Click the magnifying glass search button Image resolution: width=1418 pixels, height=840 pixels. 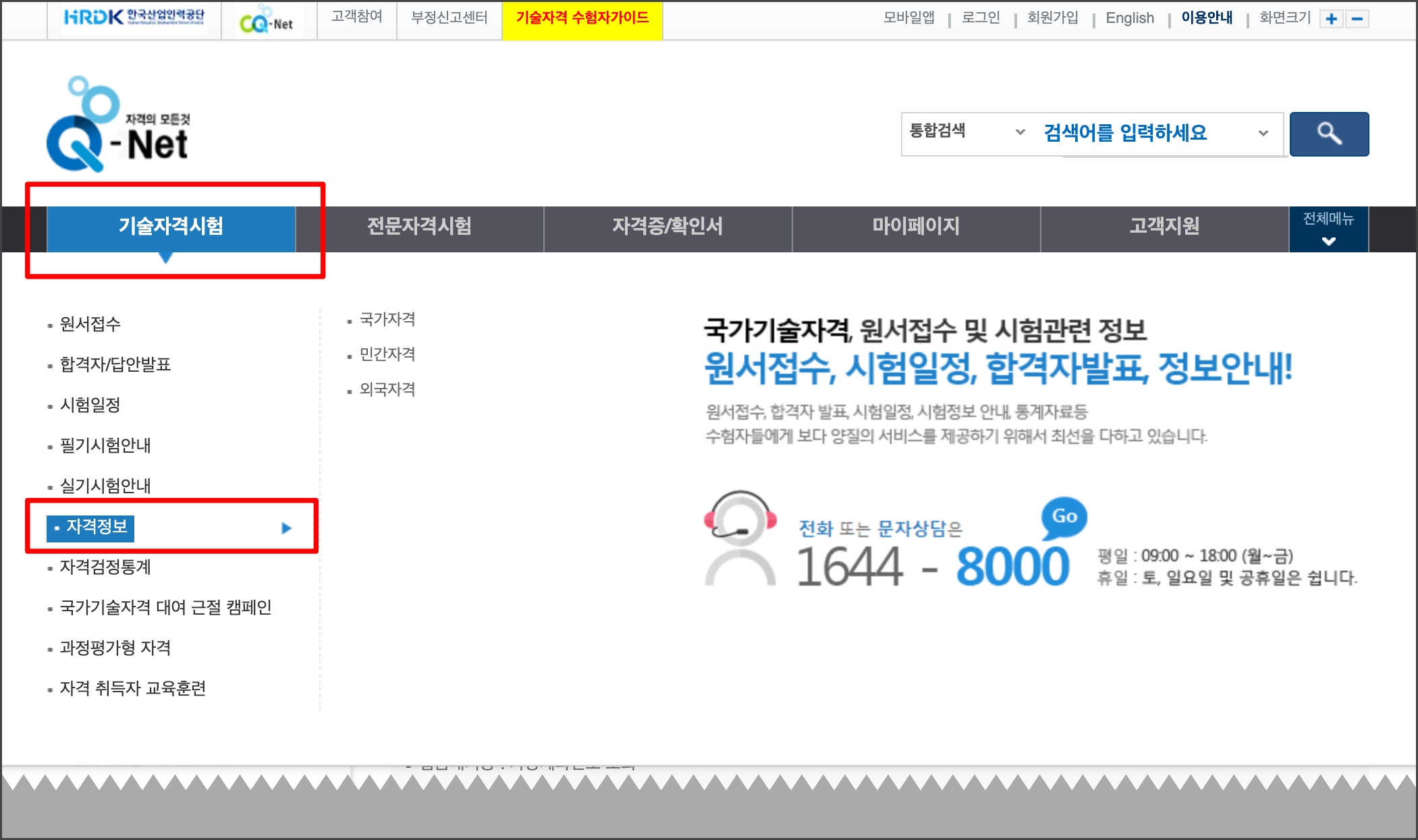(x=1328, y=134)
